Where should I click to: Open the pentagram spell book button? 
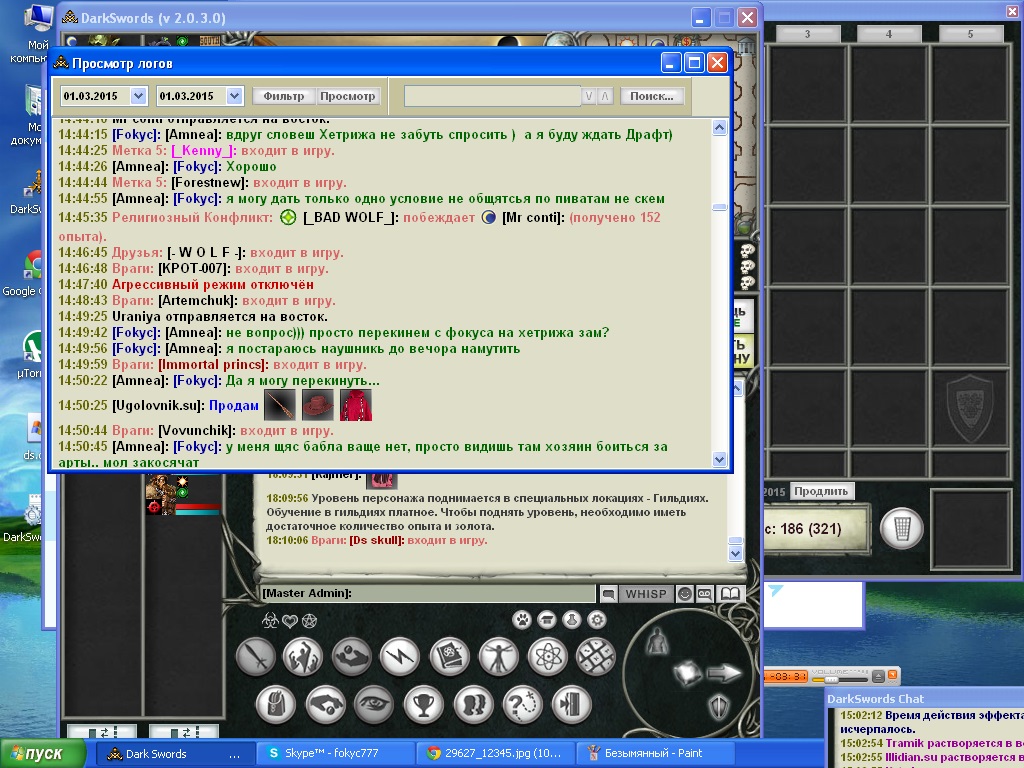tap(449, 656)
